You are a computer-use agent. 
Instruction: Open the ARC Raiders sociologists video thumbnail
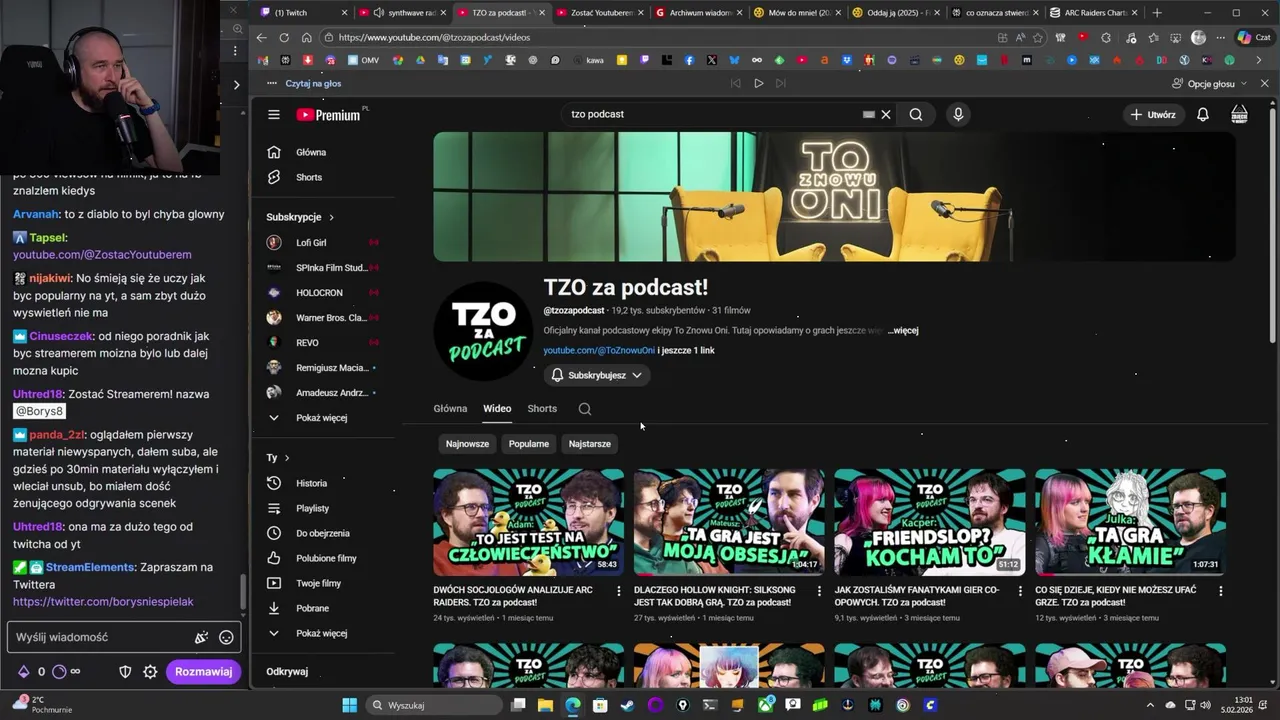tap(529, 522)
